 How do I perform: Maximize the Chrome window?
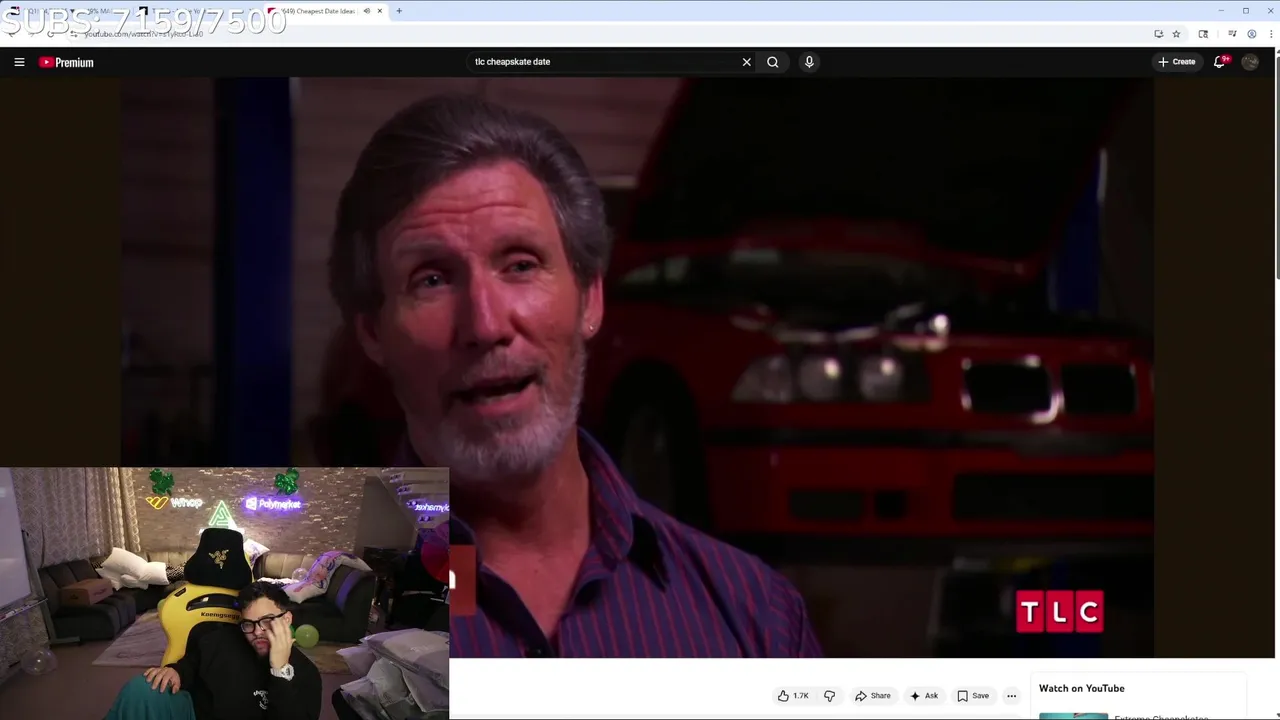(x=1246, y=11)
